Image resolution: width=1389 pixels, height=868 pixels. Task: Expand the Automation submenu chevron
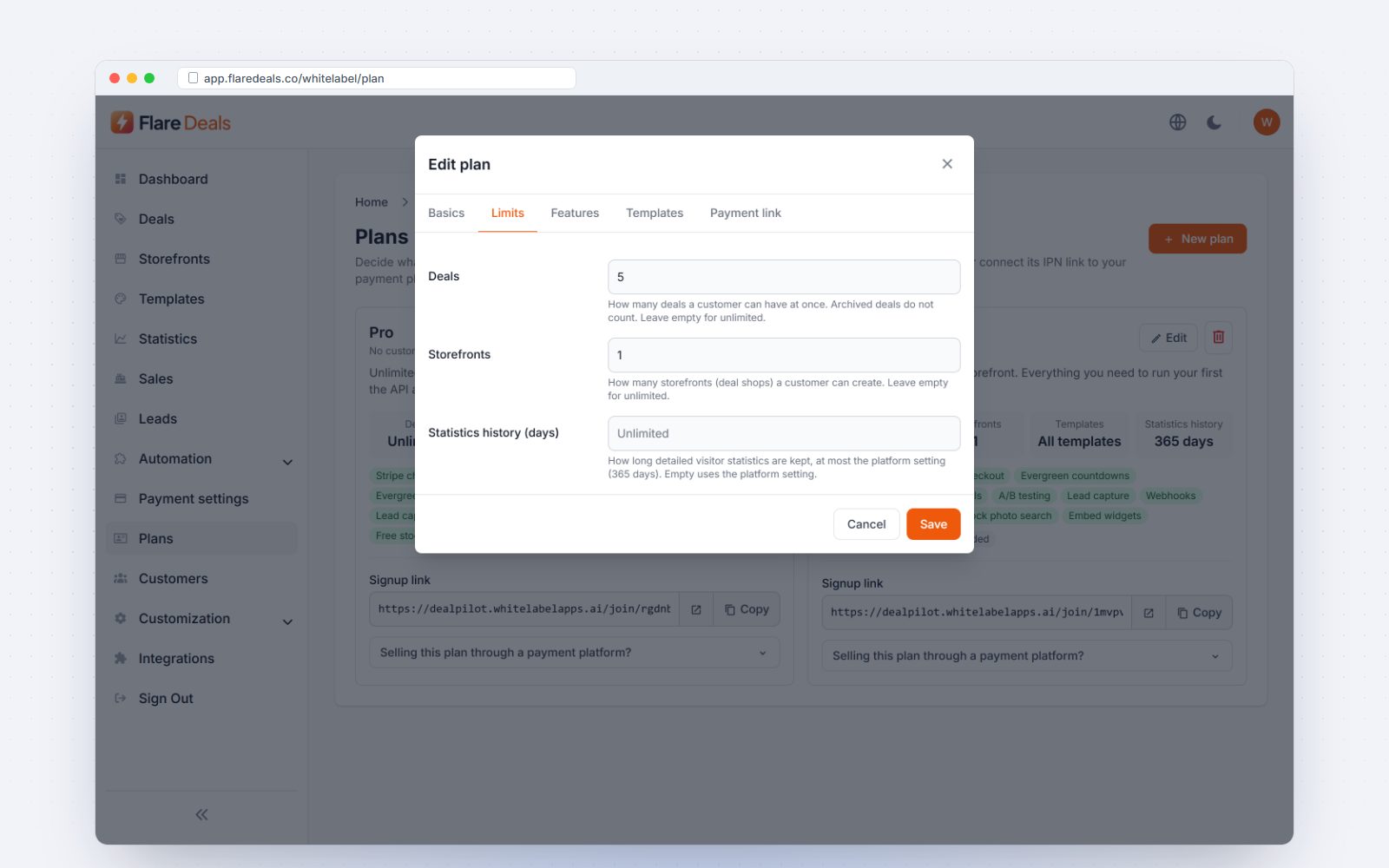pos(287,462)
